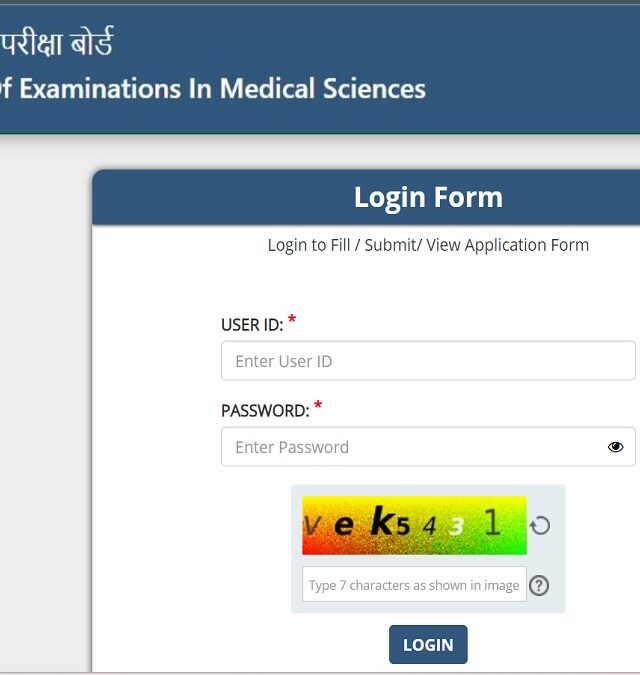The image size is (640, 675).
Task: Focus the Enter User ID field
Action: (428, 361)
